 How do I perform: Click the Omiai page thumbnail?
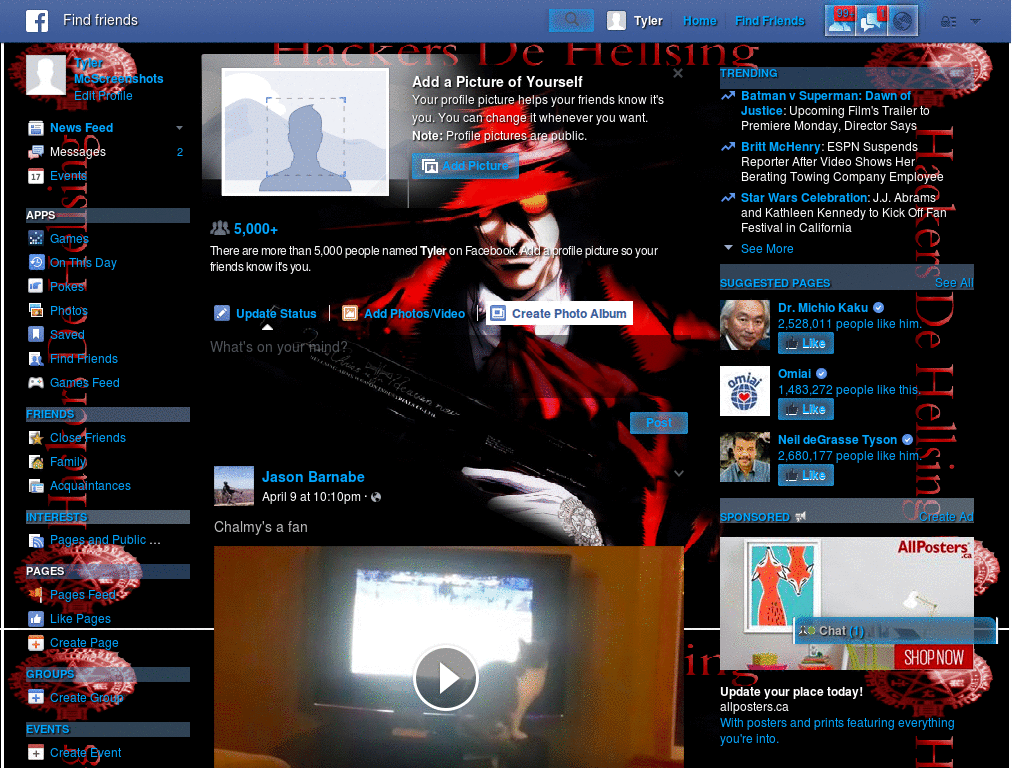click(745, 391)
